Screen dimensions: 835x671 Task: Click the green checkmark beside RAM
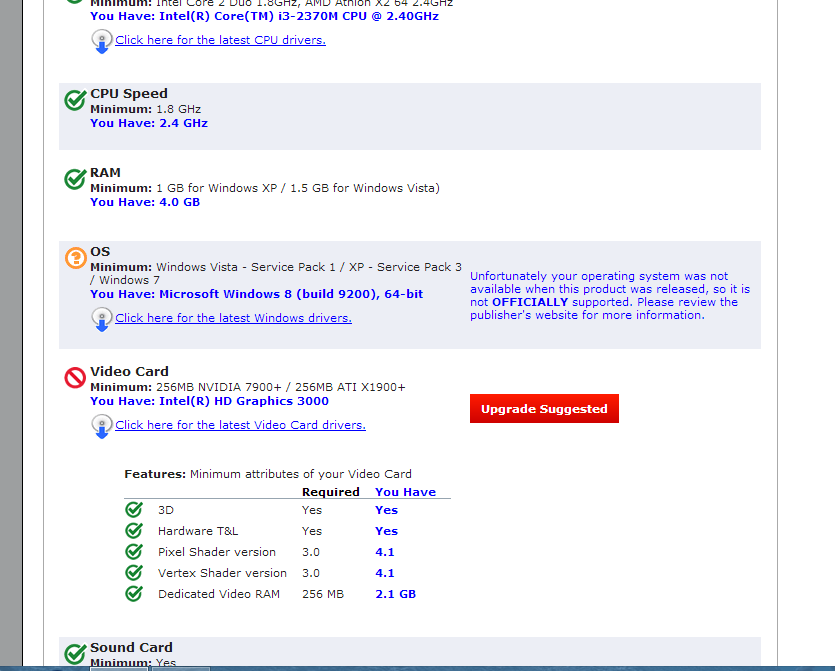pyautogui.click(x=75, y=179)
